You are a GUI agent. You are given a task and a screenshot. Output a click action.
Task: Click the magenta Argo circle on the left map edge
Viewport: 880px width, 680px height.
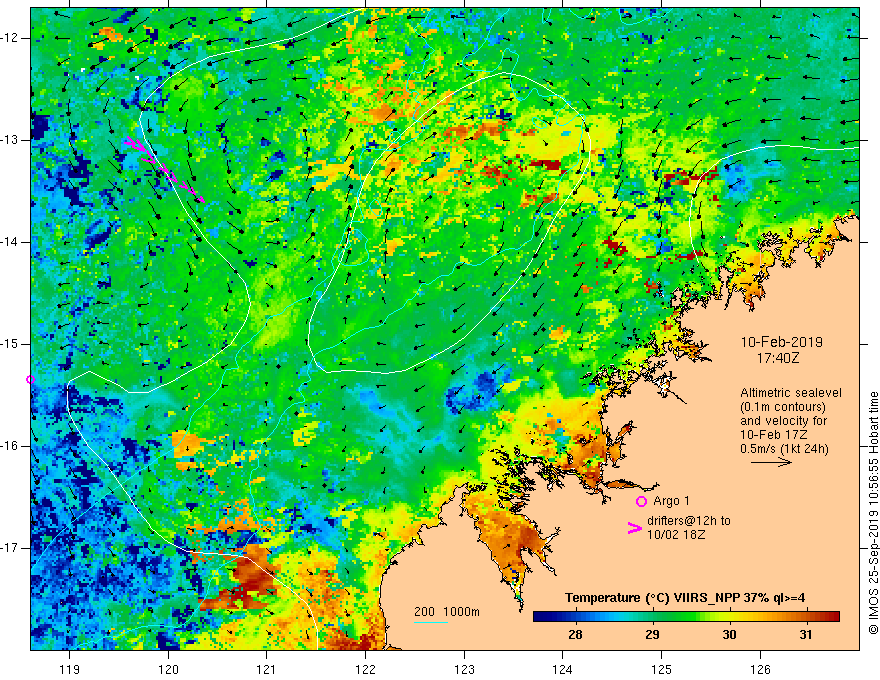(30, 380)
